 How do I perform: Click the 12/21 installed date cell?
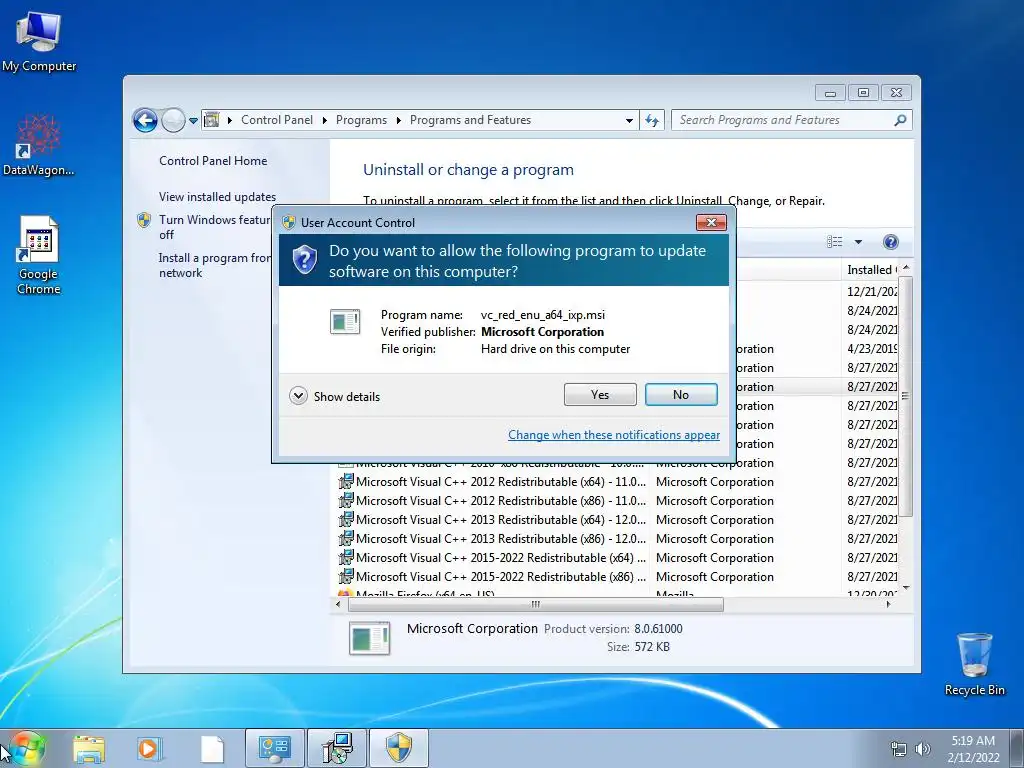click(872, 292)
